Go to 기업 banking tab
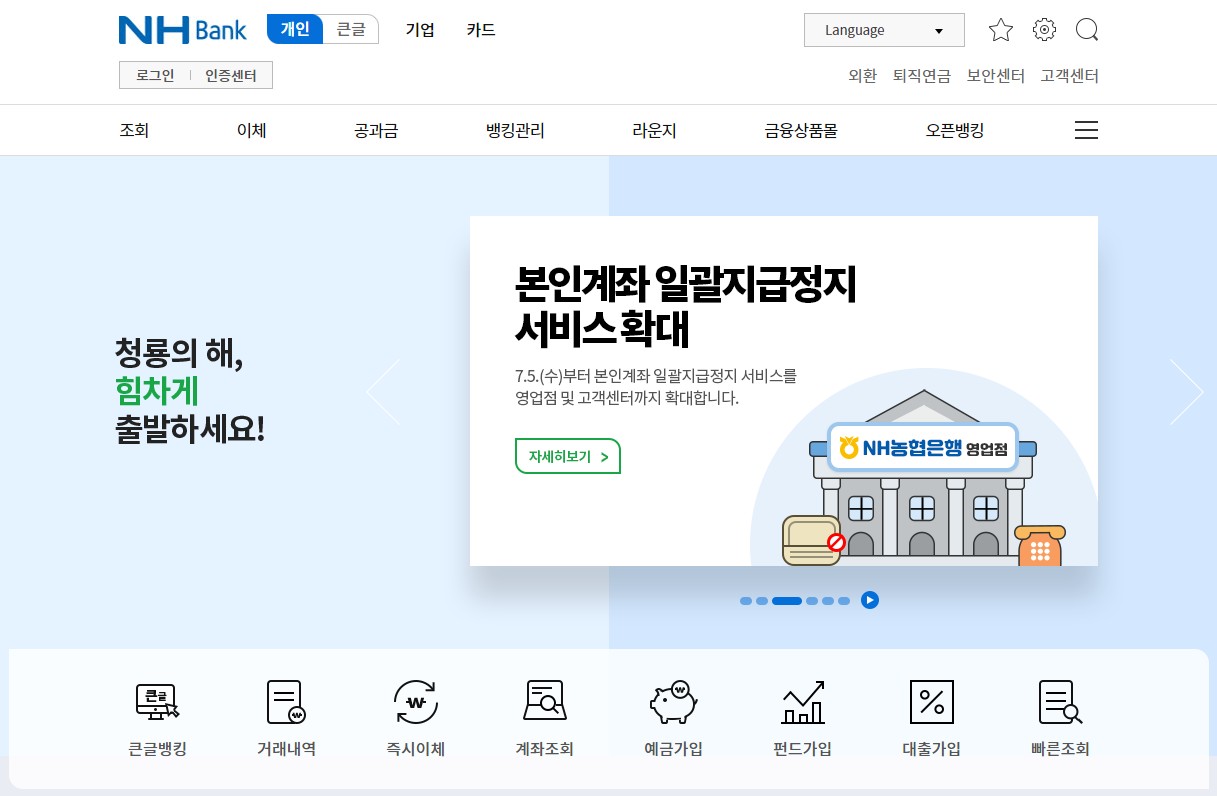Viewport: 1217px width, 796px height. [x=420, y=30]
